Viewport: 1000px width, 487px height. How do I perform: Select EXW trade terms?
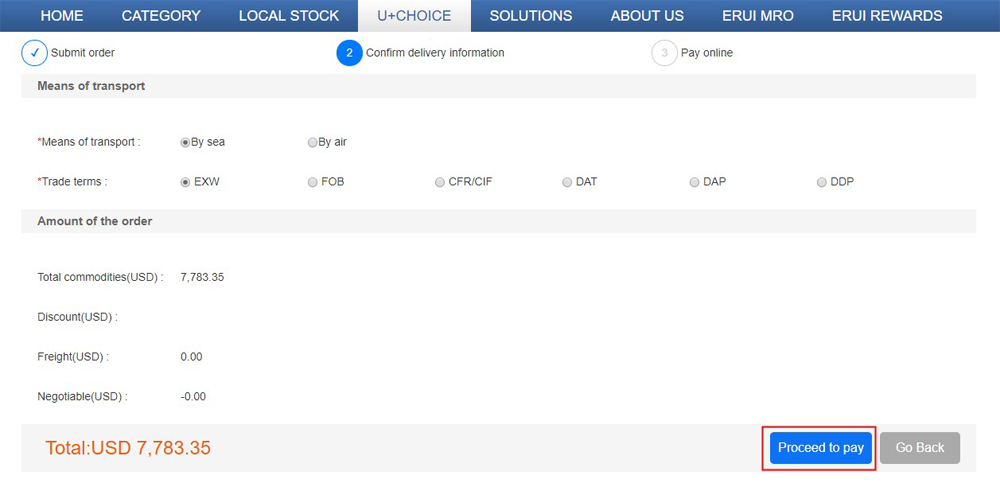pos(186,182)
